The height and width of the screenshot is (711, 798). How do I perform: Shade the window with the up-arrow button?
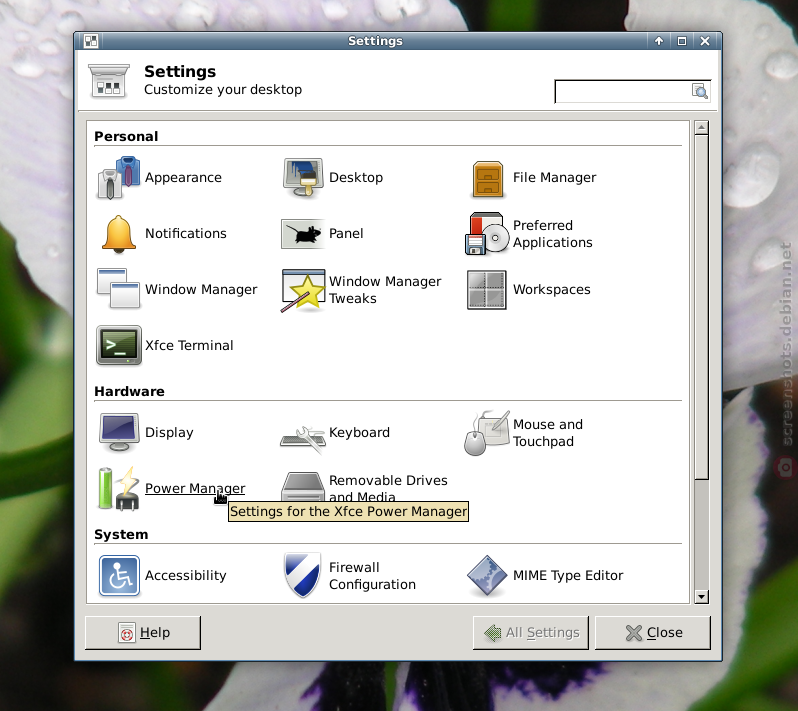[659, 41]
